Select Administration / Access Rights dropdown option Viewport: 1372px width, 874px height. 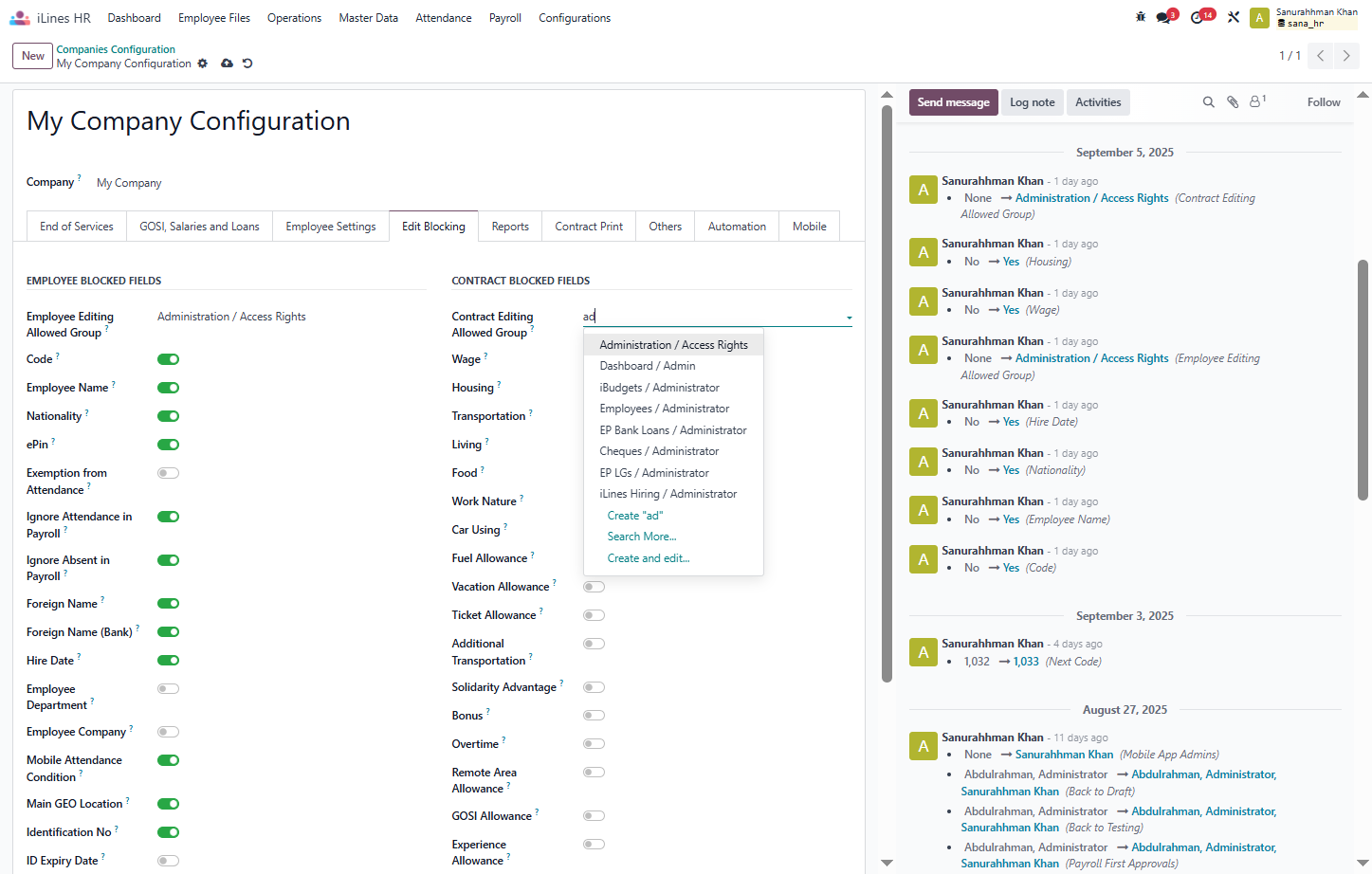tap(673, 345)
